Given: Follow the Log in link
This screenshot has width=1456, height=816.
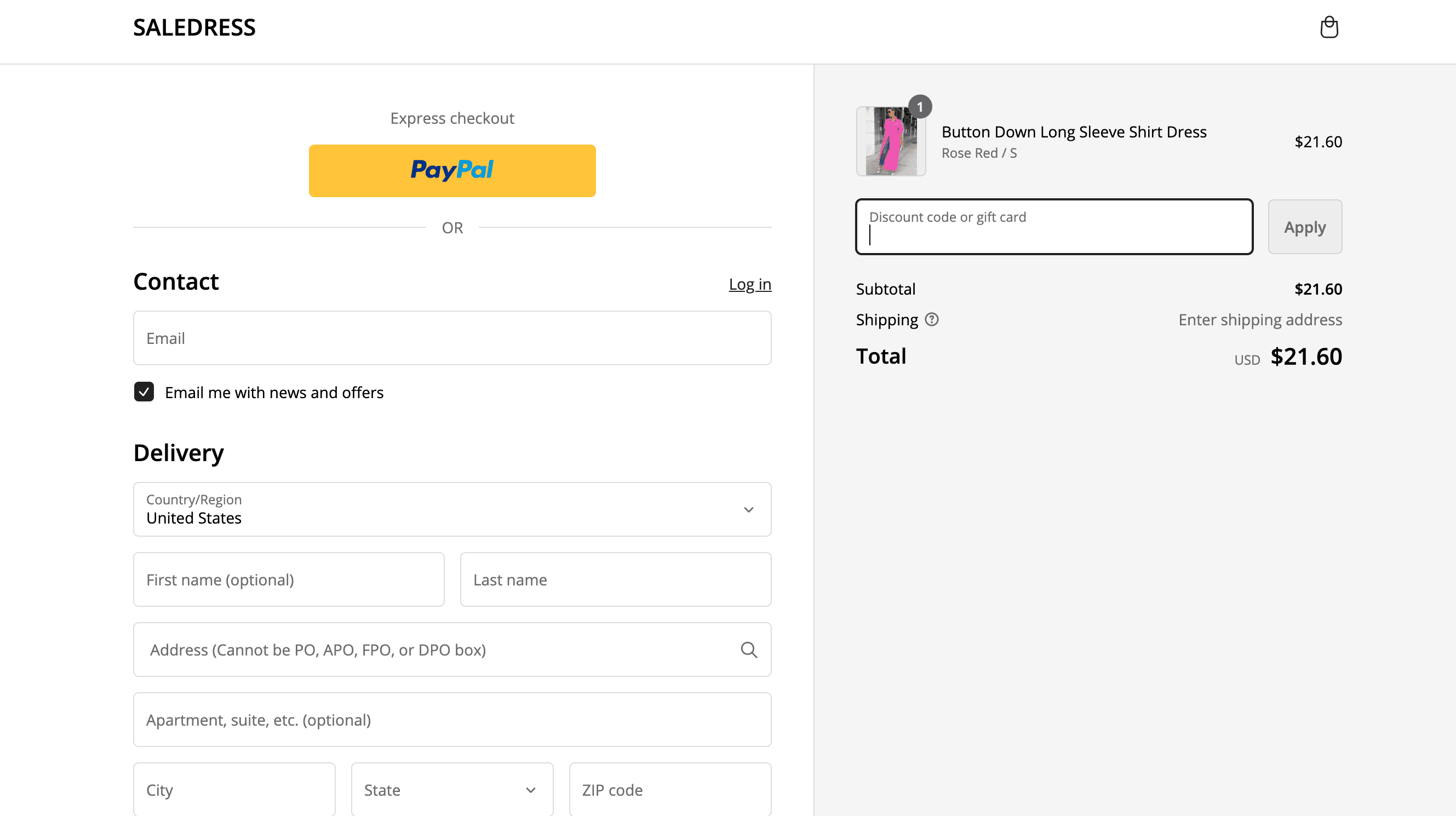Looking at the screenshot, I should (x=750, y=284).
